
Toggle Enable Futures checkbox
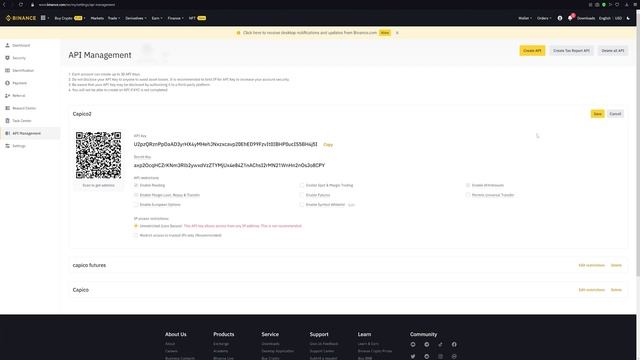point(302,195)
